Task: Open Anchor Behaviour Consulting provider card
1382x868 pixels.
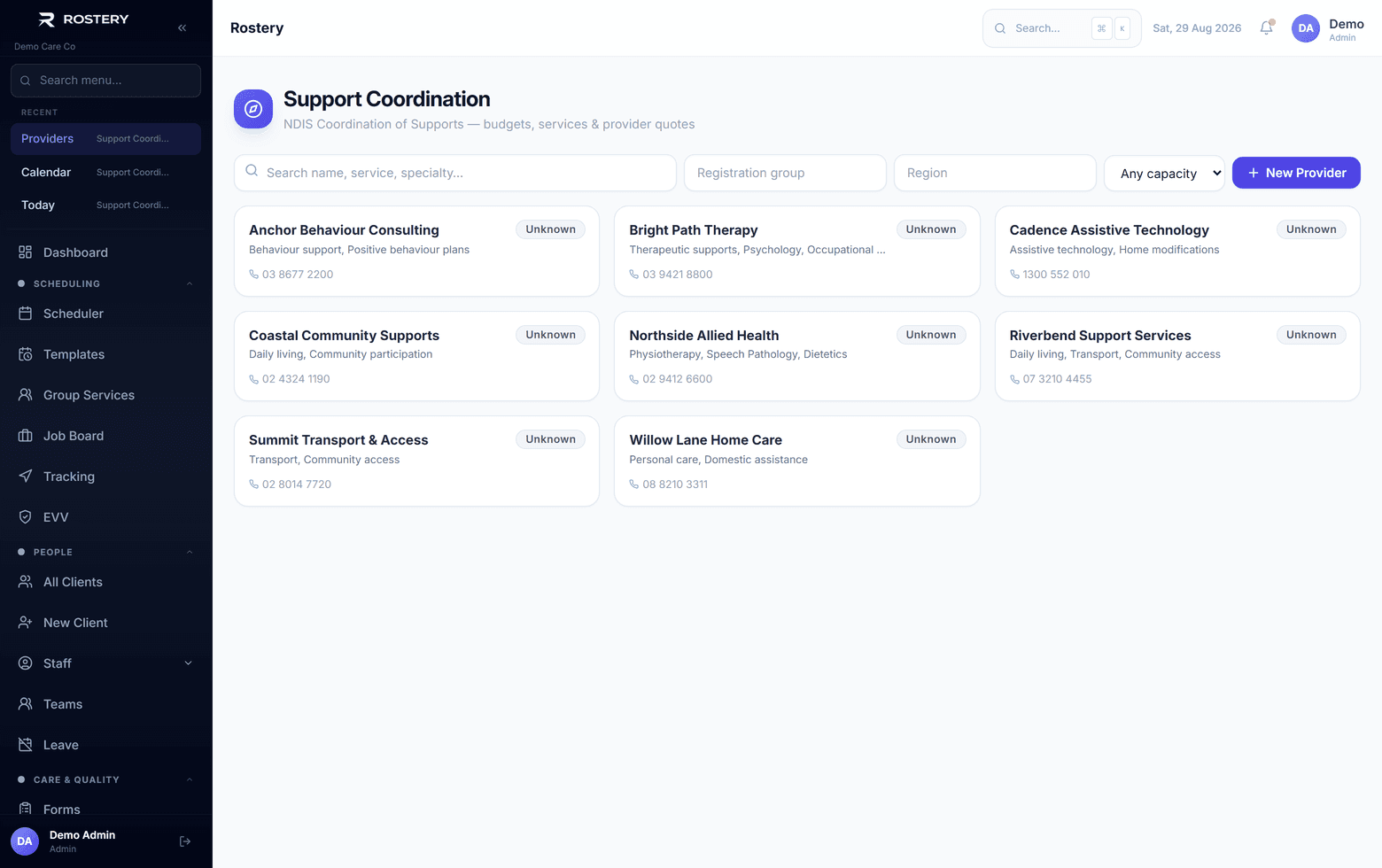Action: 416,252
